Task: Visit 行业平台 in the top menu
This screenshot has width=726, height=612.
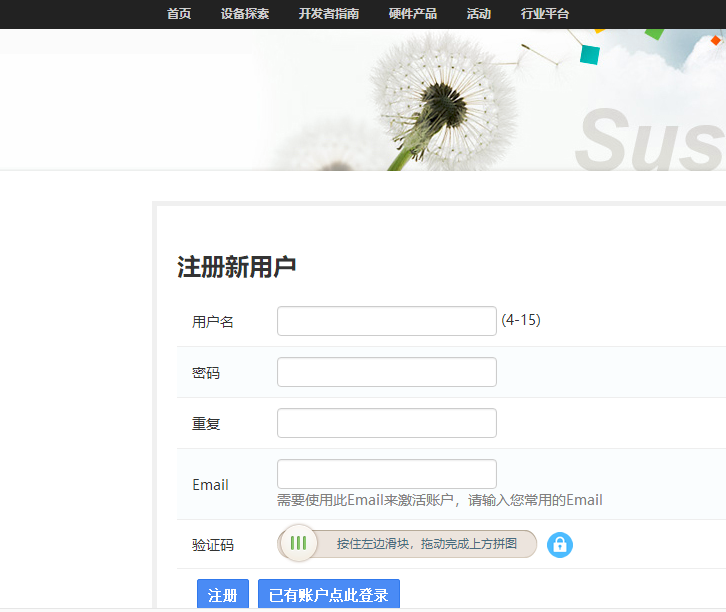Action: pyautogui.click(x=544, y=14)
